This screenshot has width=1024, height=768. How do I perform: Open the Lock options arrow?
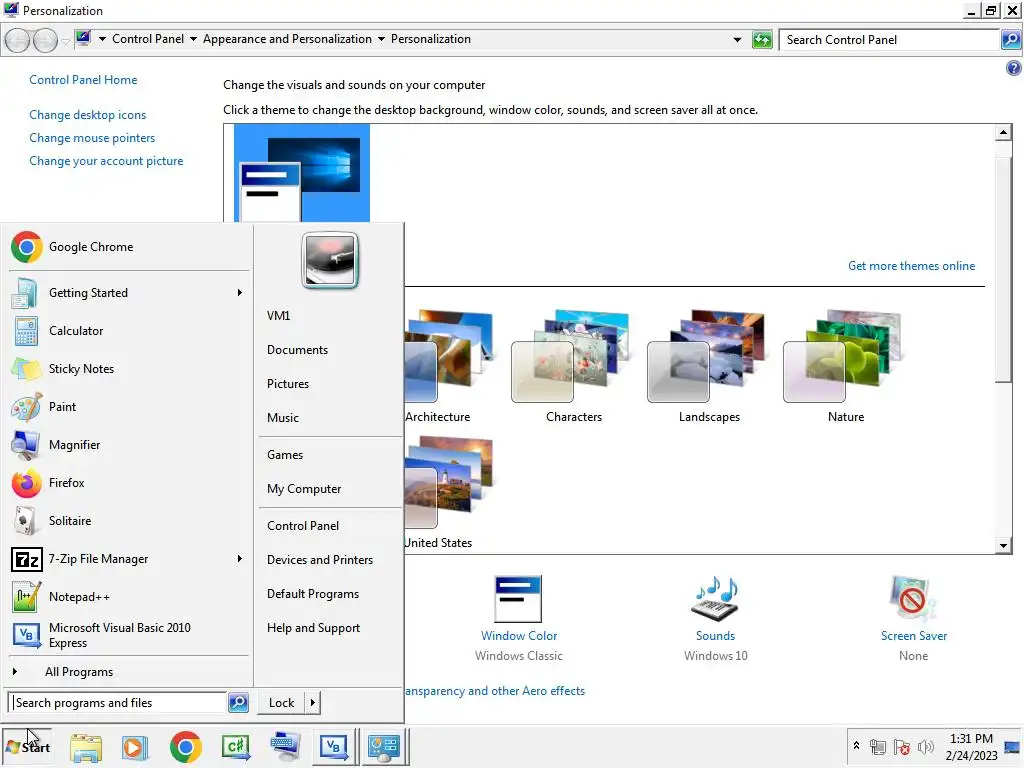pos(313,703)
